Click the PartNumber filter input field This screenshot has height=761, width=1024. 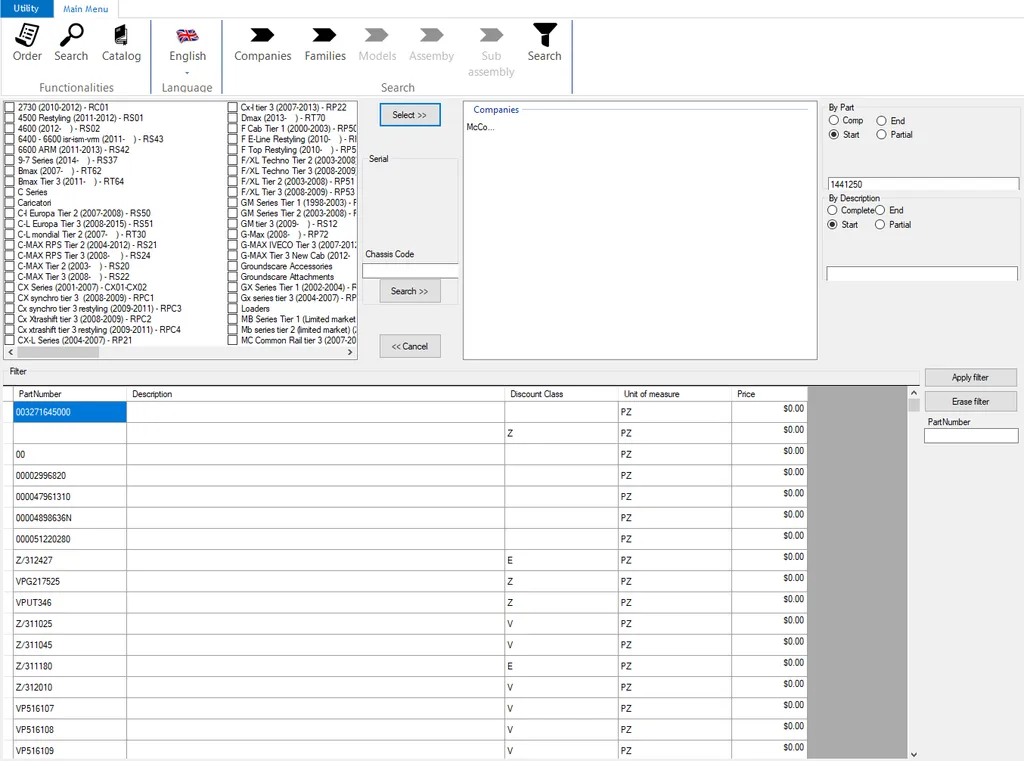(971, 436)
